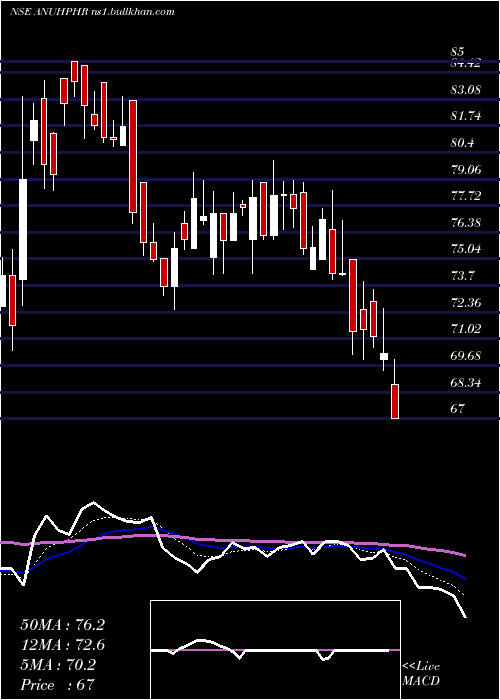Click the 69.68 price axis label
This screenshot has width=500, height=700.
click(x=466, y=356)
